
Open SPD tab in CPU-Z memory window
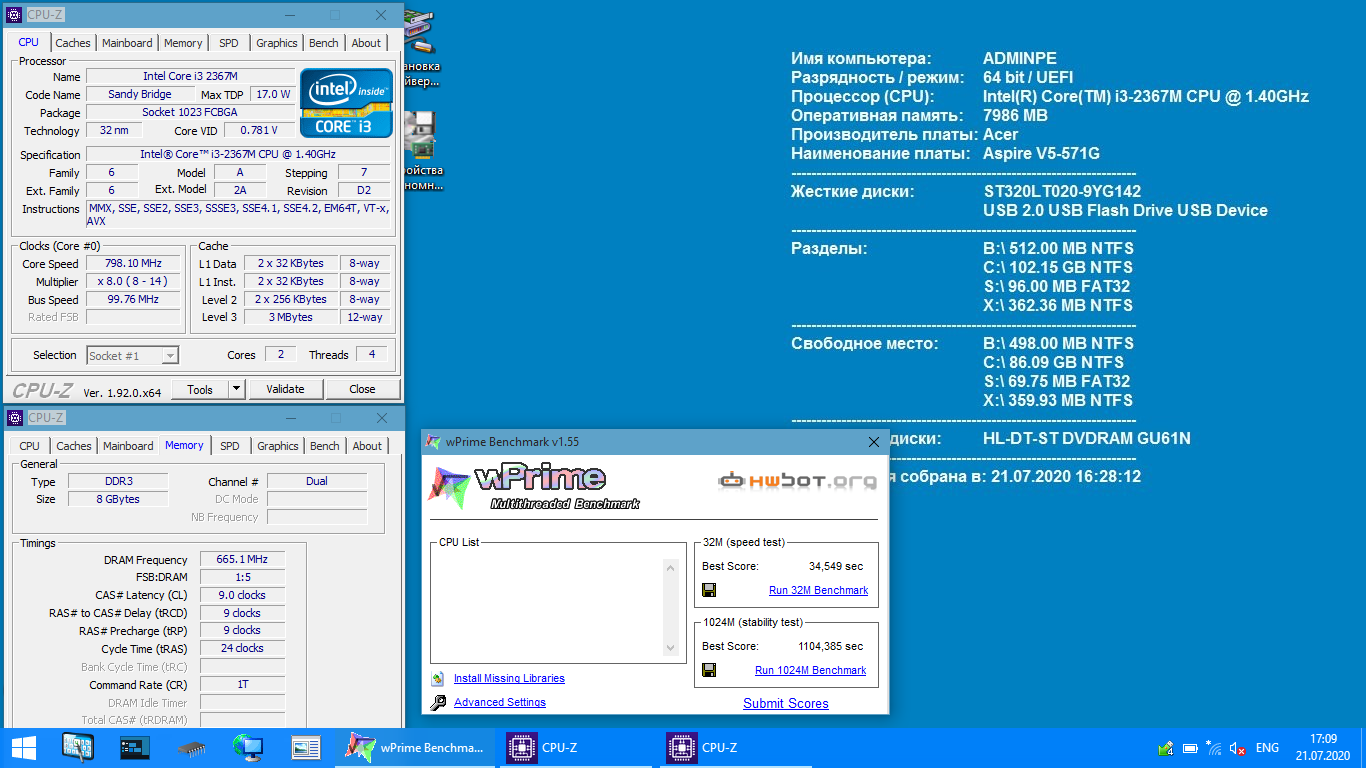(x=230, y=446)
